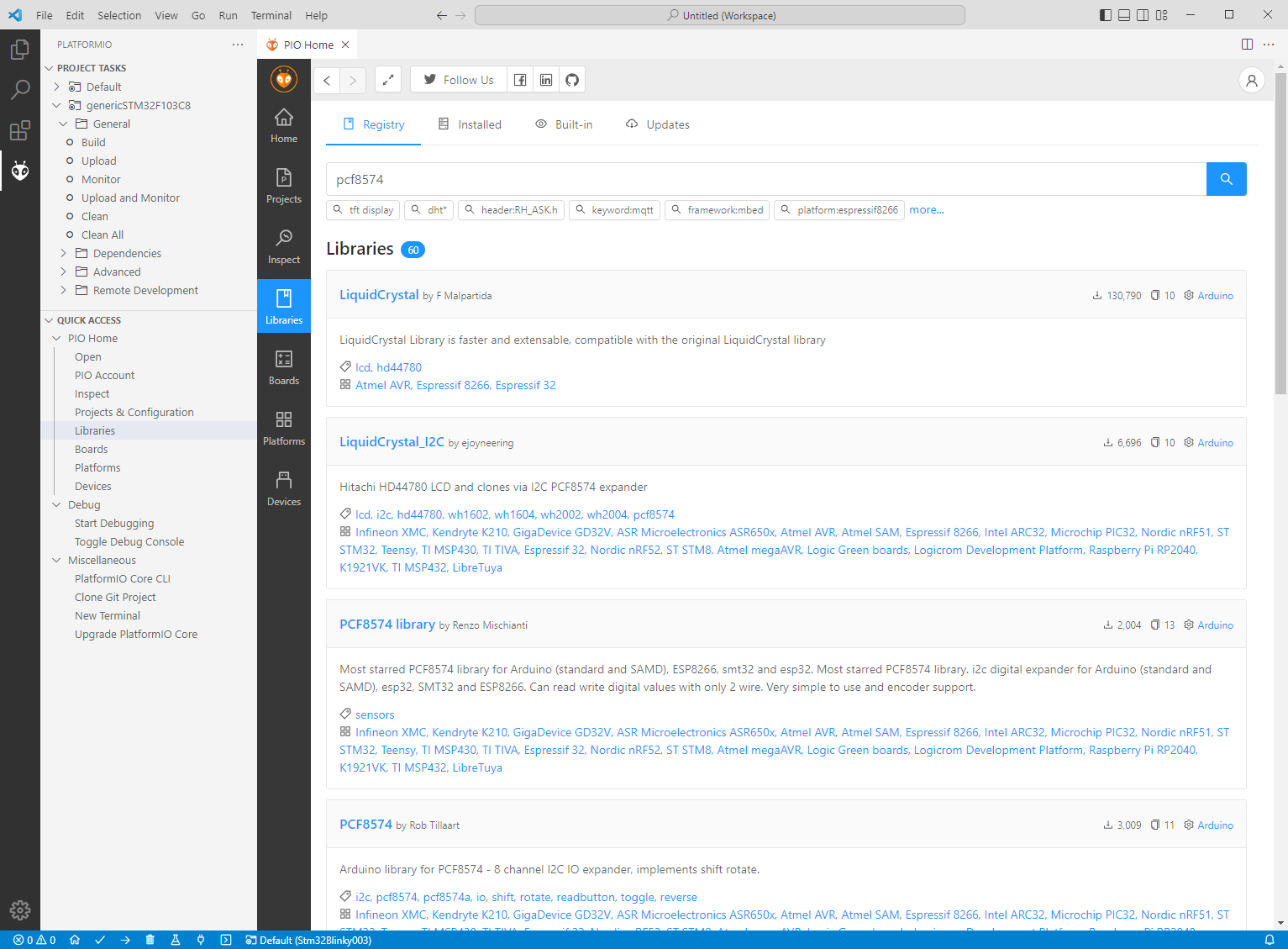Open Customize Layout icon in title bar
Image resolution: width=1288 pixels, height=949 pixels.
pos(1162,15)
